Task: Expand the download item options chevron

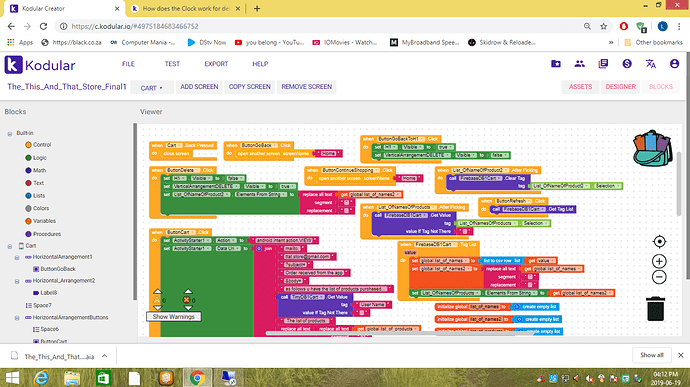Action: pos(104,356)
